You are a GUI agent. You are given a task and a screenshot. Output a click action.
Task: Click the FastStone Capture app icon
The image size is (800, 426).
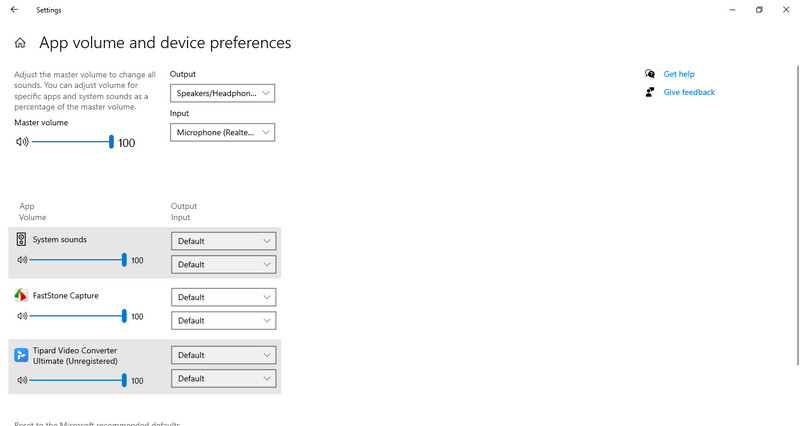[21, 295]
